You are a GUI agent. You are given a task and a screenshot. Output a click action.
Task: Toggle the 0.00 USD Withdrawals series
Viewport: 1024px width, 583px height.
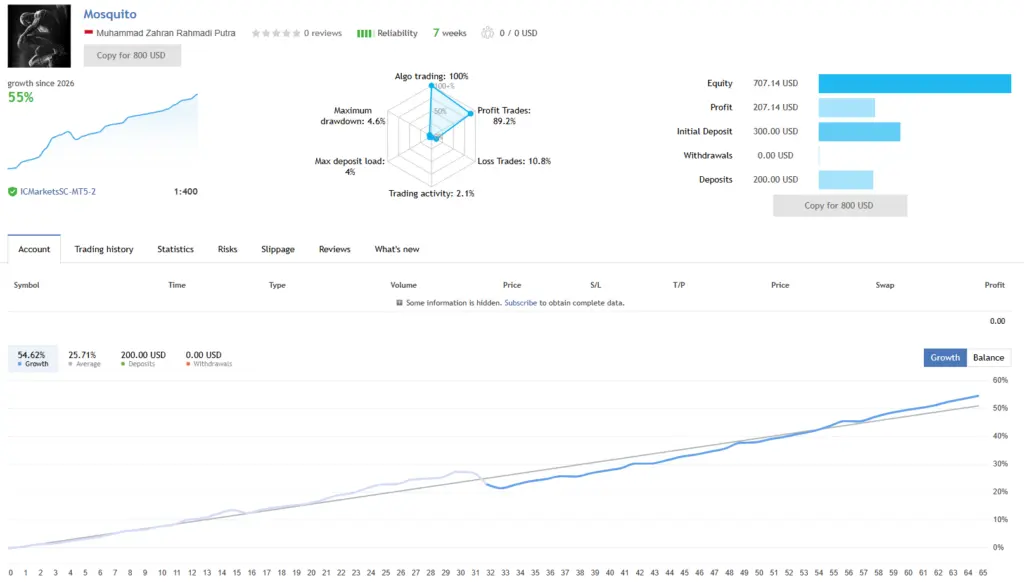click(208, 358)
